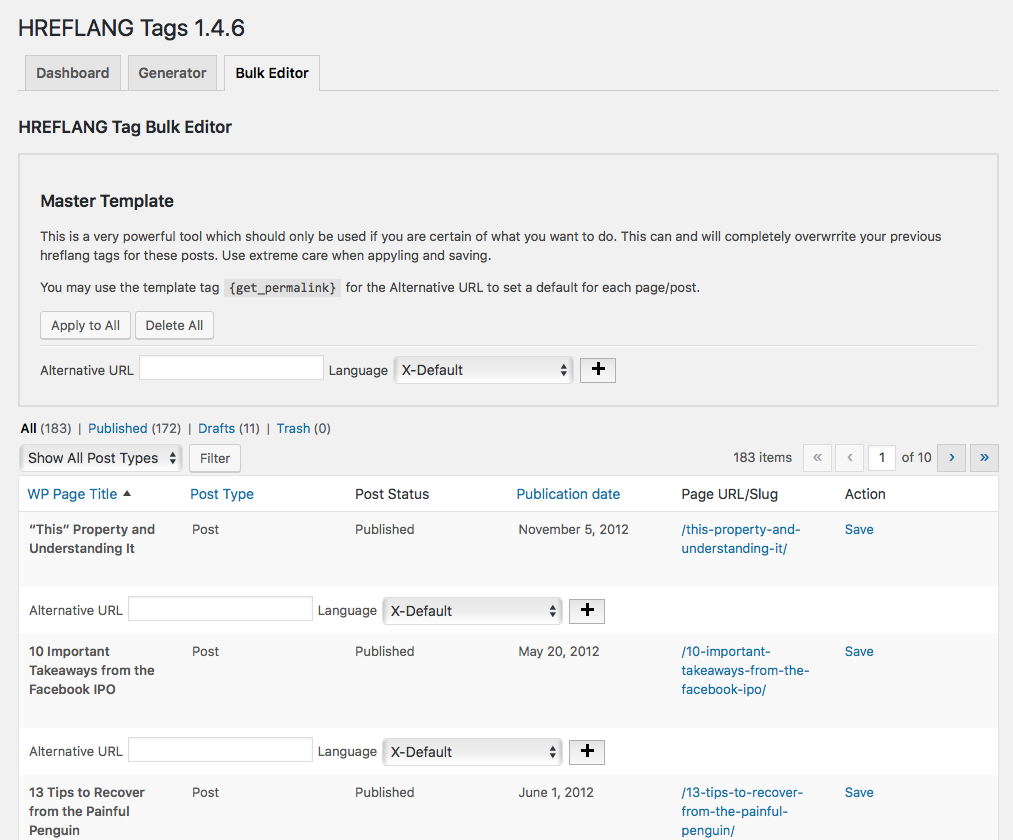Open Language dropdown for "This" Property post
Viewport: 1013px width, 840px height.
coord(473,610)
